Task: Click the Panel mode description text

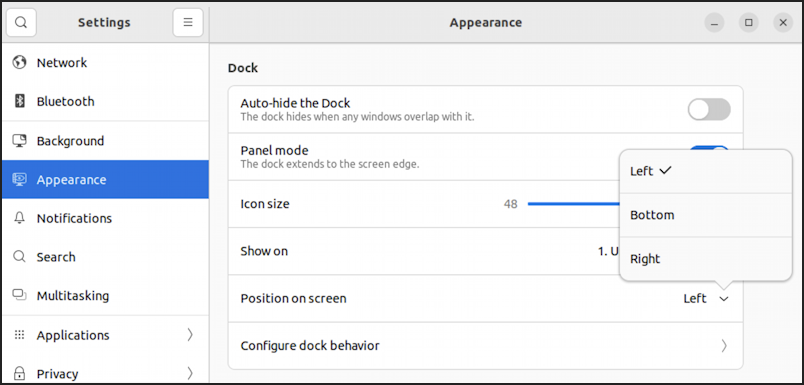Action: 330,165
